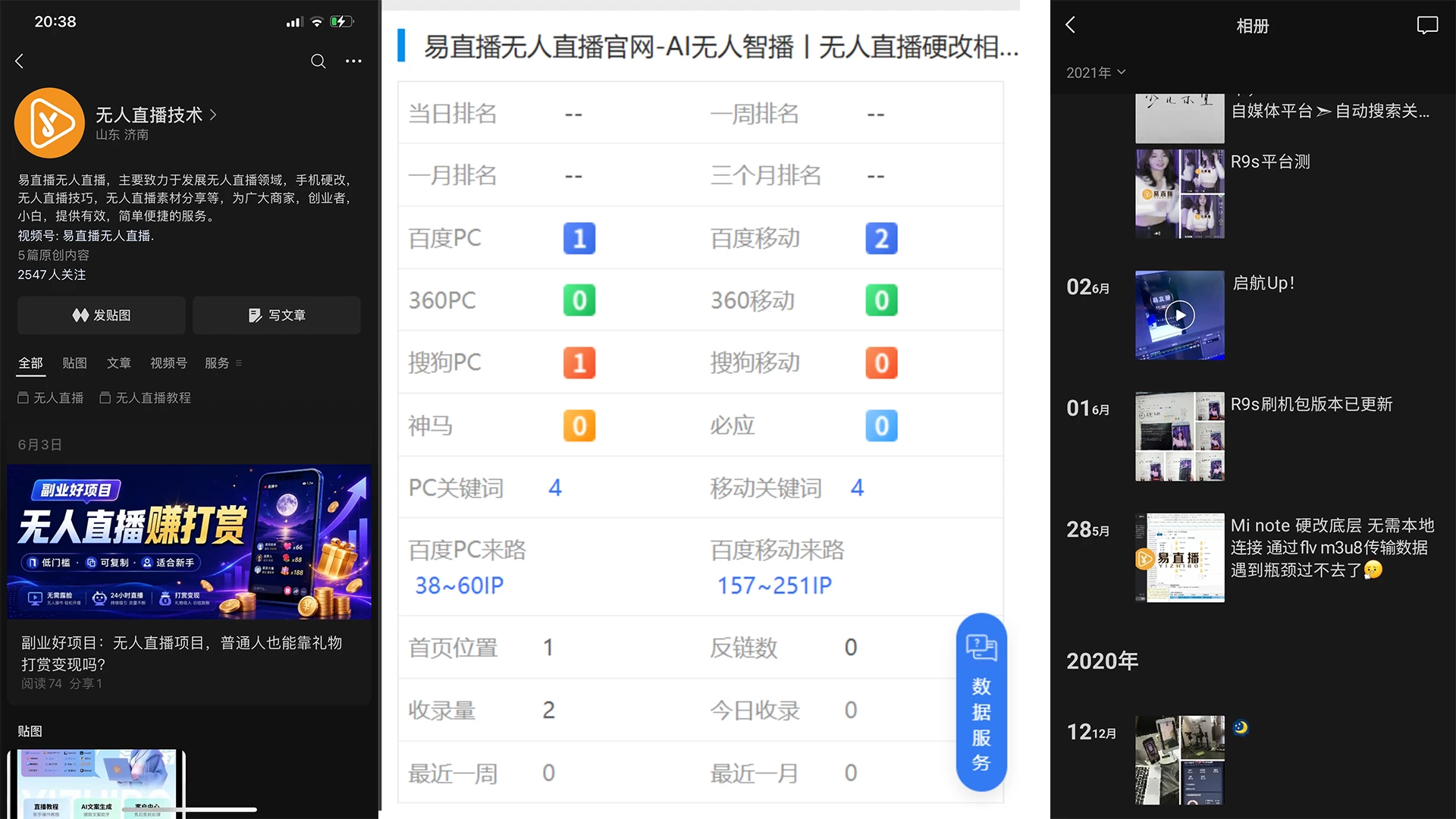Click the 反链数 value 0
Screen dimensions: 1456x819
851,648
